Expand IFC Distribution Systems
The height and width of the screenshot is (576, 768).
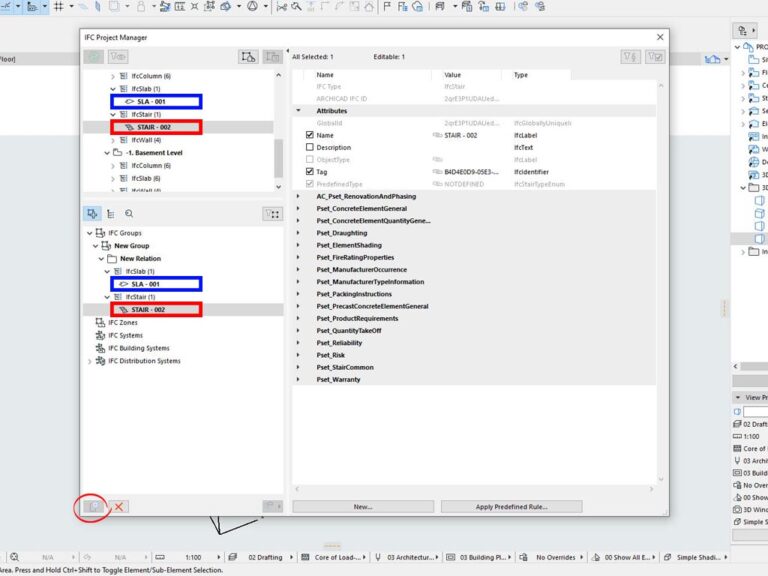pos(89,361)
